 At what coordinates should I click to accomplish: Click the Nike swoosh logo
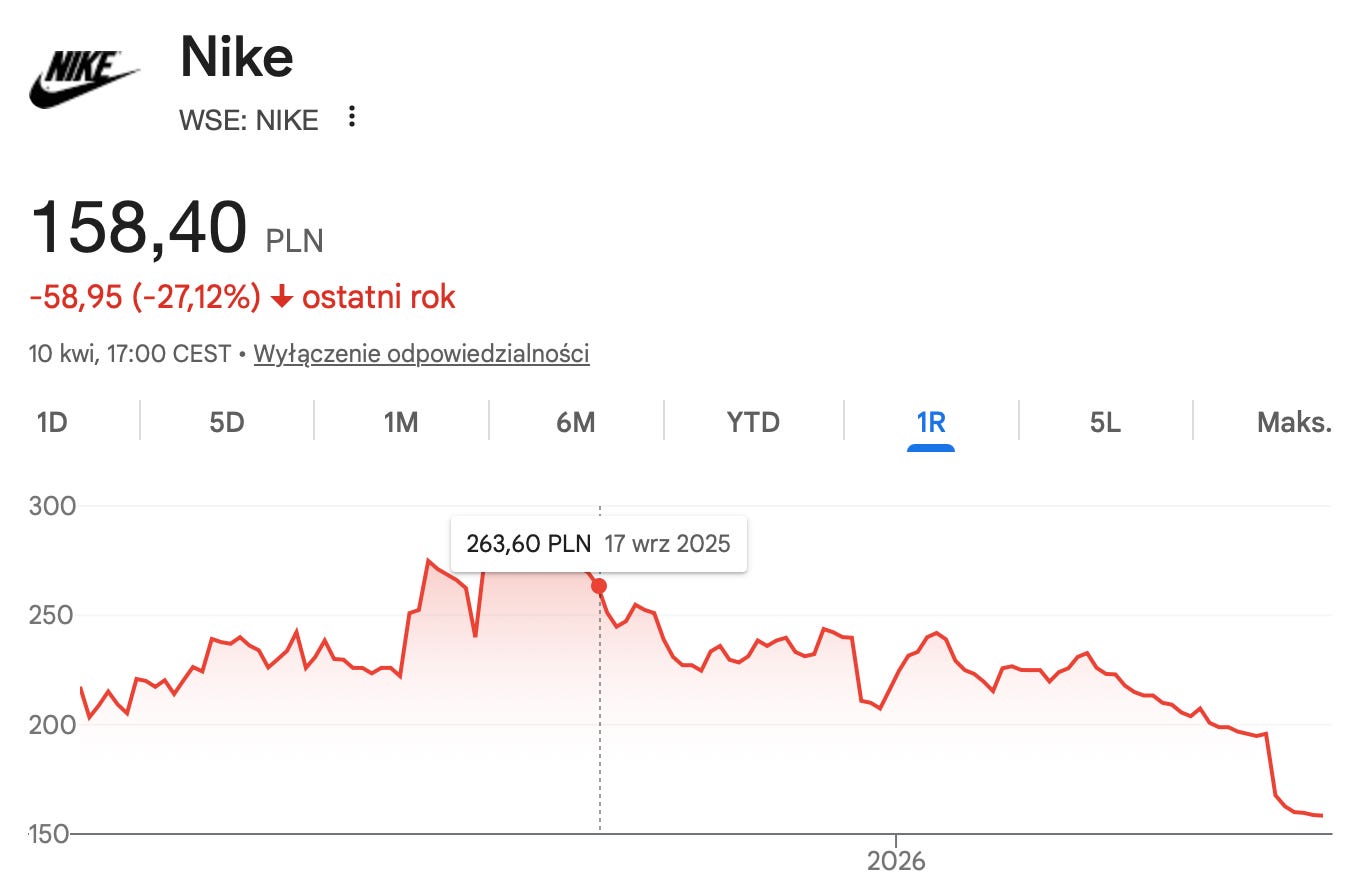84,79
